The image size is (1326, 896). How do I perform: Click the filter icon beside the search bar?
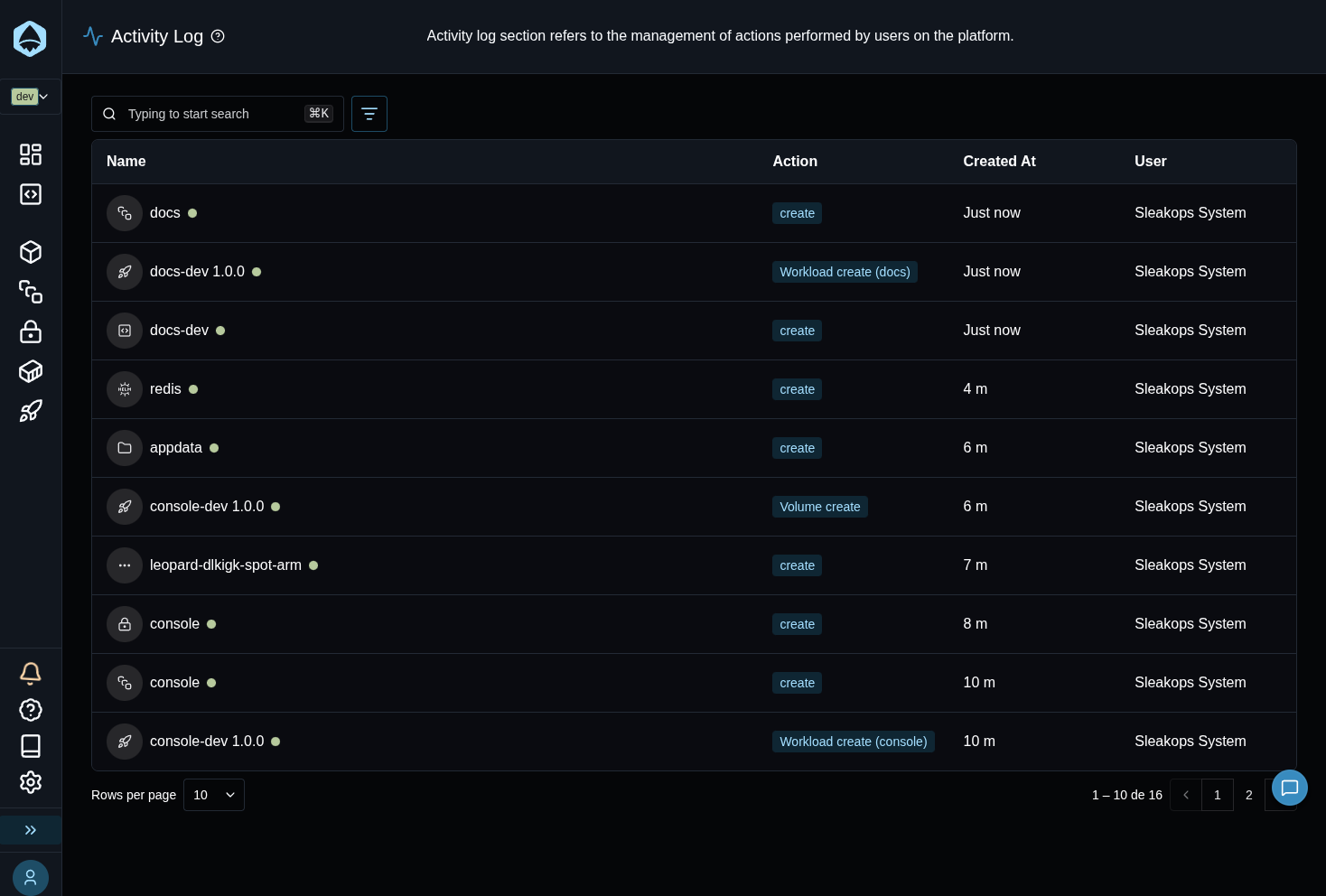[369, 114]
